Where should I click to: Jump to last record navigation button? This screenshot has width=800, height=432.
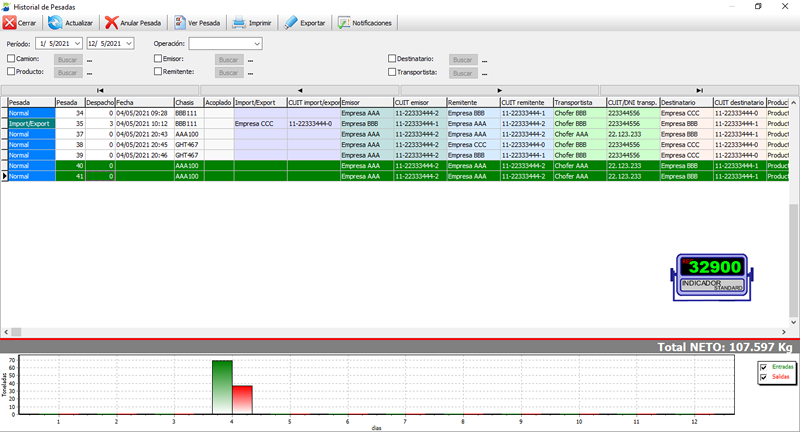[x=699, y=91]
